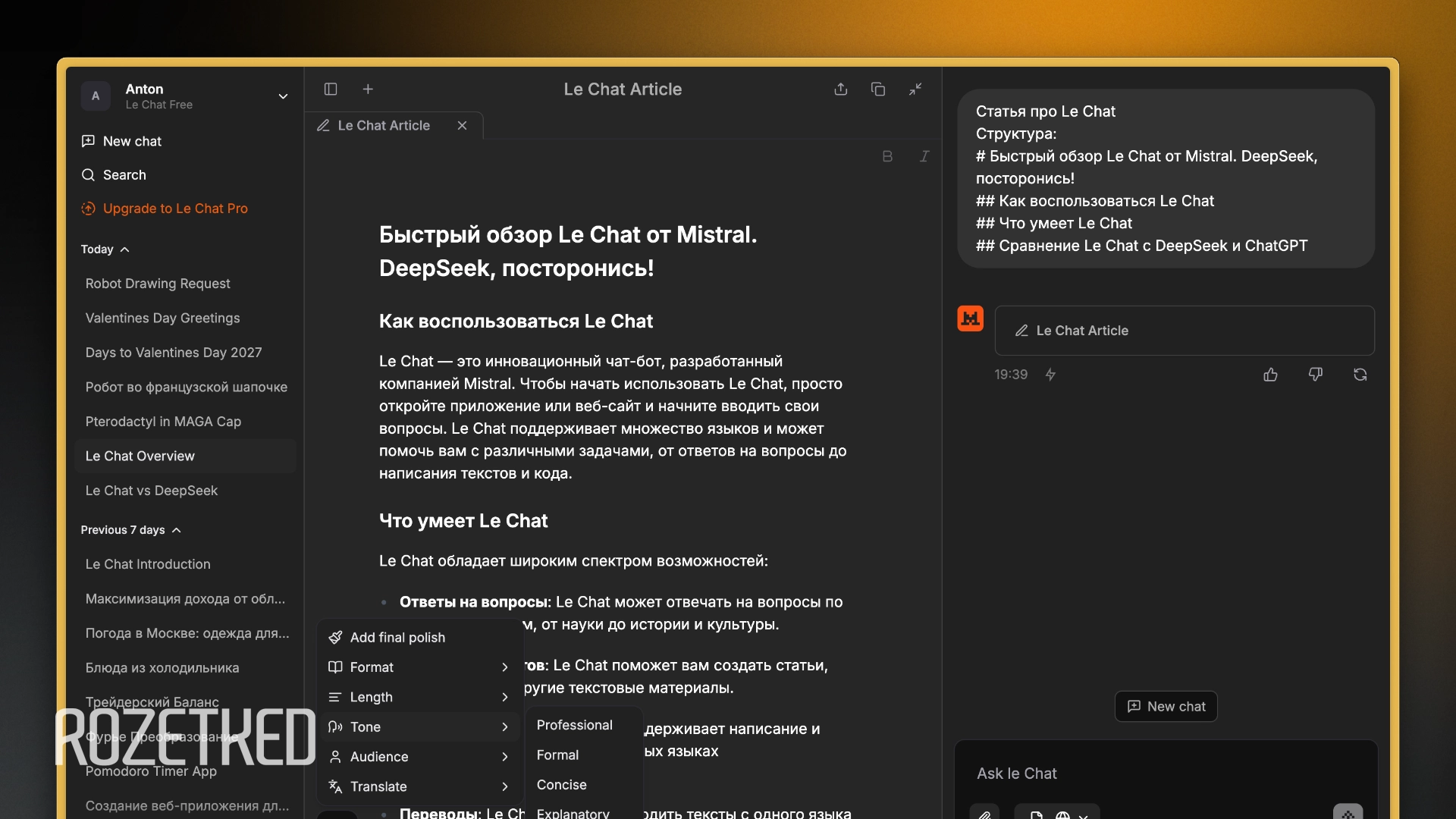This screenshot has width=1456, height=819.
Task: Select Explanatory tone option
Action: [584, 813]
